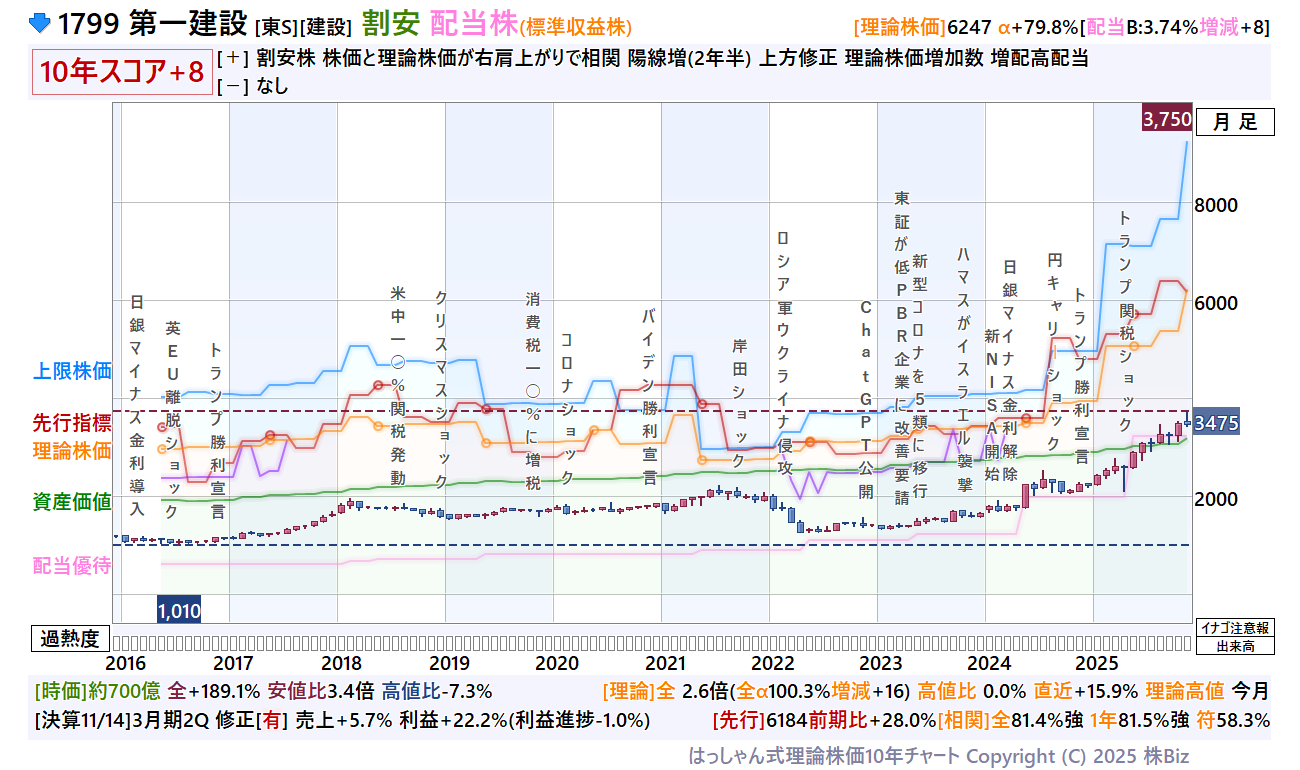Click the コロナショック event annotation
Screen dimensions: 1300x770
click(x=567, y=408)
